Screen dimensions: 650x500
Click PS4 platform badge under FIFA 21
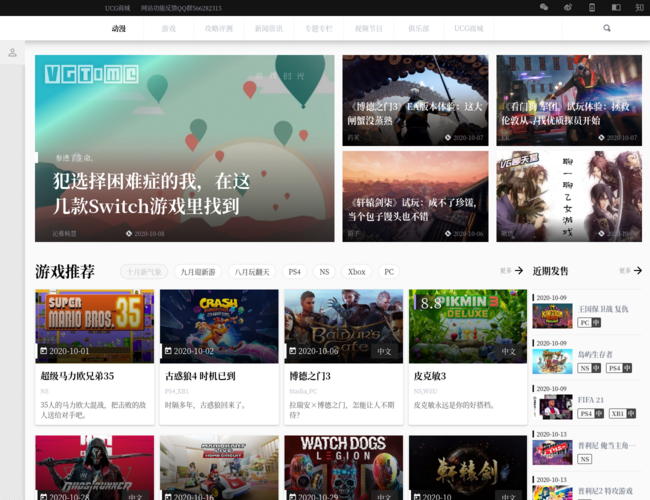pos(591,414)
